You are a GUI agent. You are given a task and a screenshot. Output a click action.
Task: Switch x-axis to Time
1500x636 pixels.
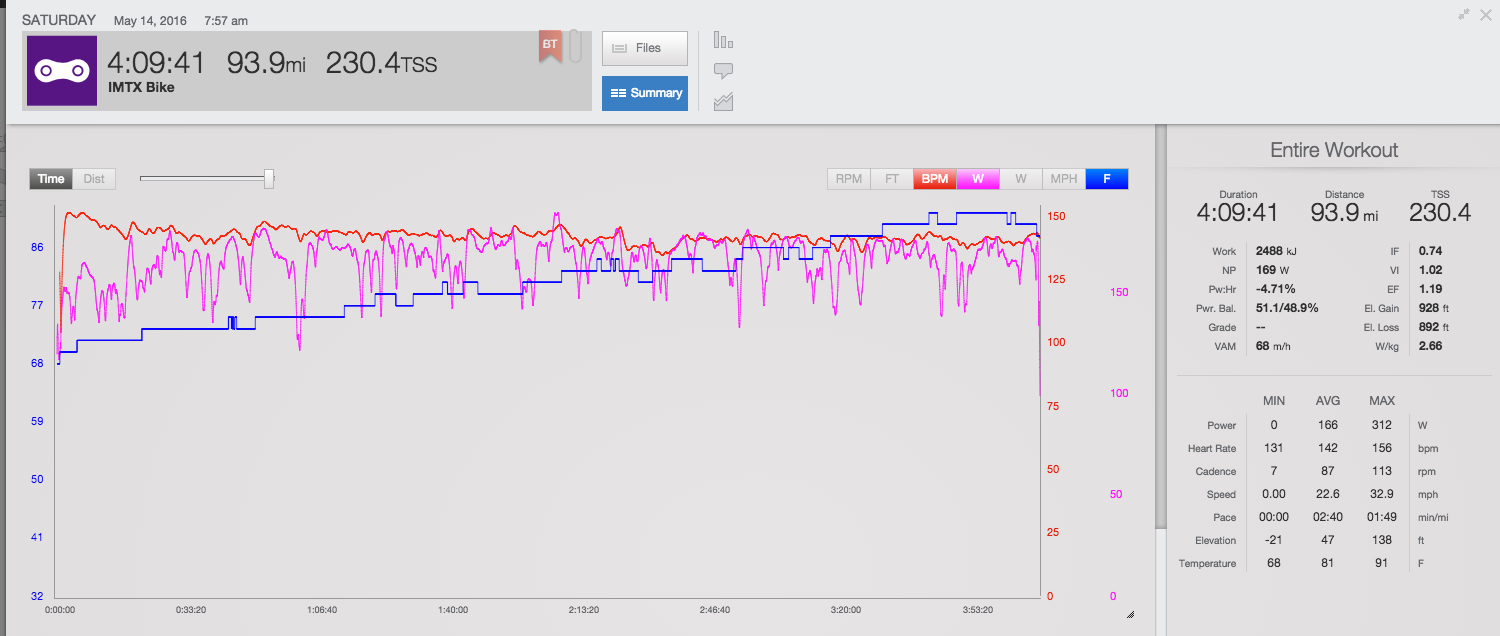[x=51, y=179]
